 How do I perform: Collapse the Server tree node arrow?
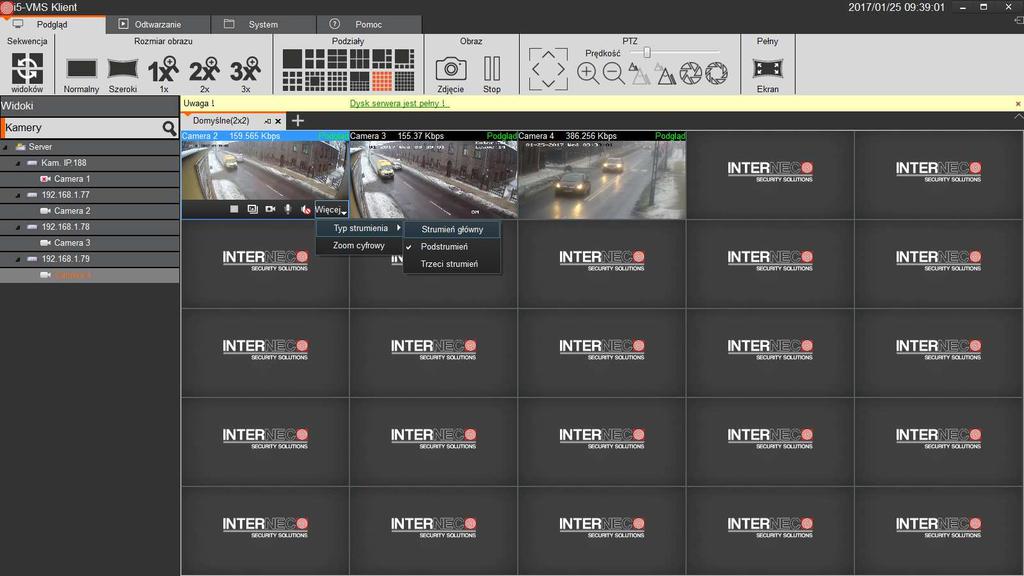point(6,147)
